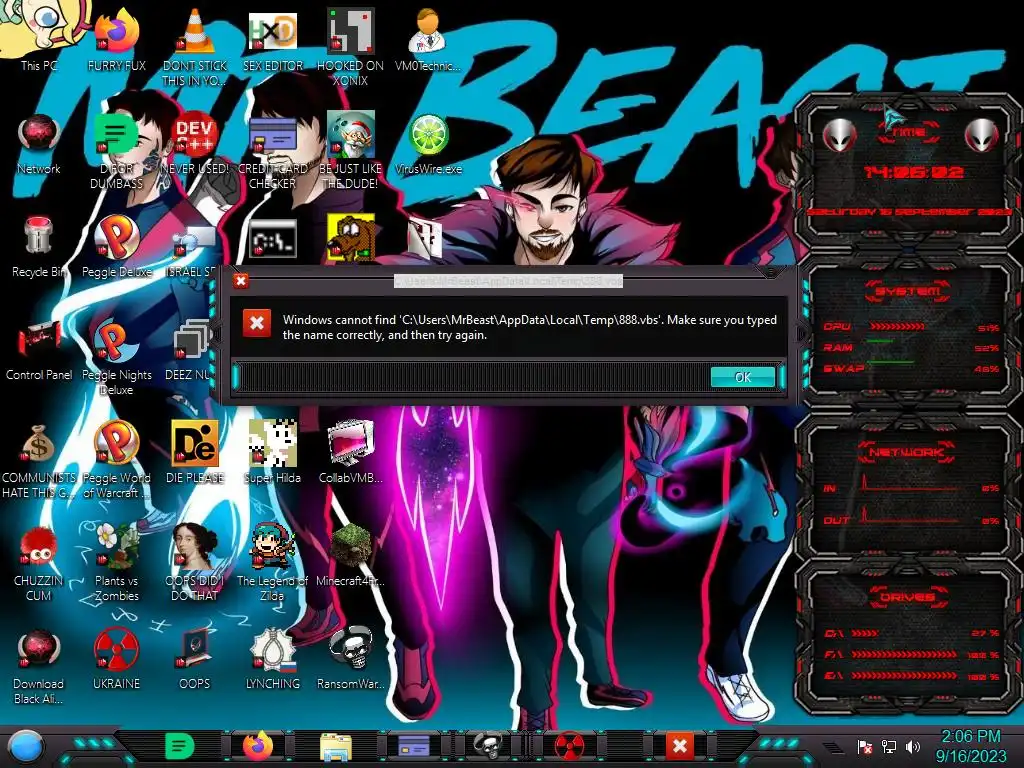Select the Recycle Bin desktop icon
The height and width of the screenshot is (768, 1024).
pos(39,247)
